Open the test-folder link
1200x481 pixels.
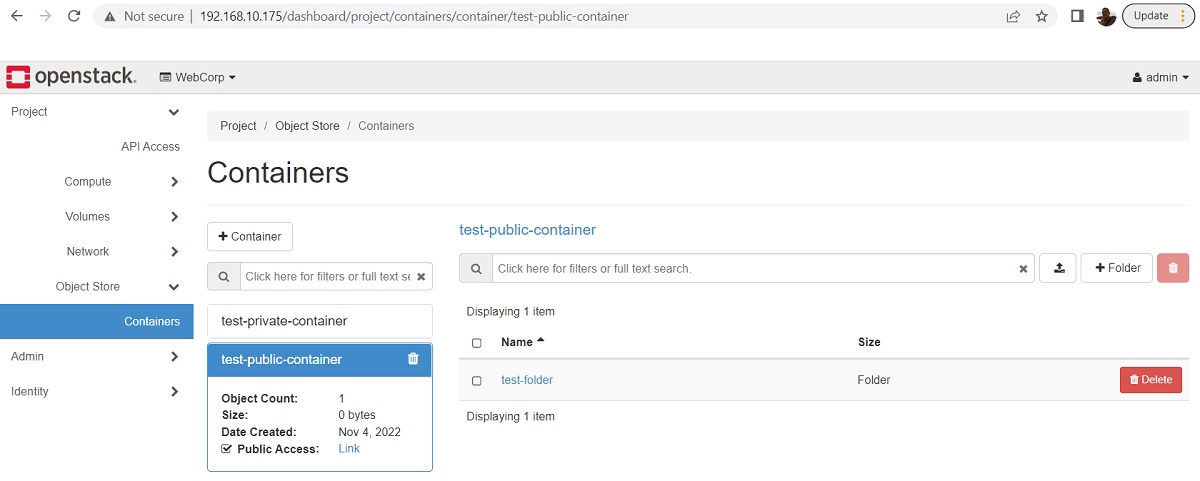click(x=527, y=380)
